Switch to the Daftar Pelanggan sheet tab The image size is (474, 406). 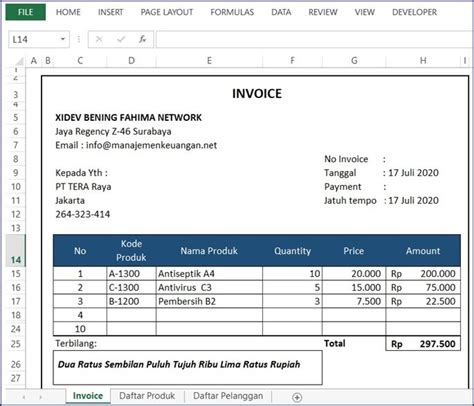point(228,396)
